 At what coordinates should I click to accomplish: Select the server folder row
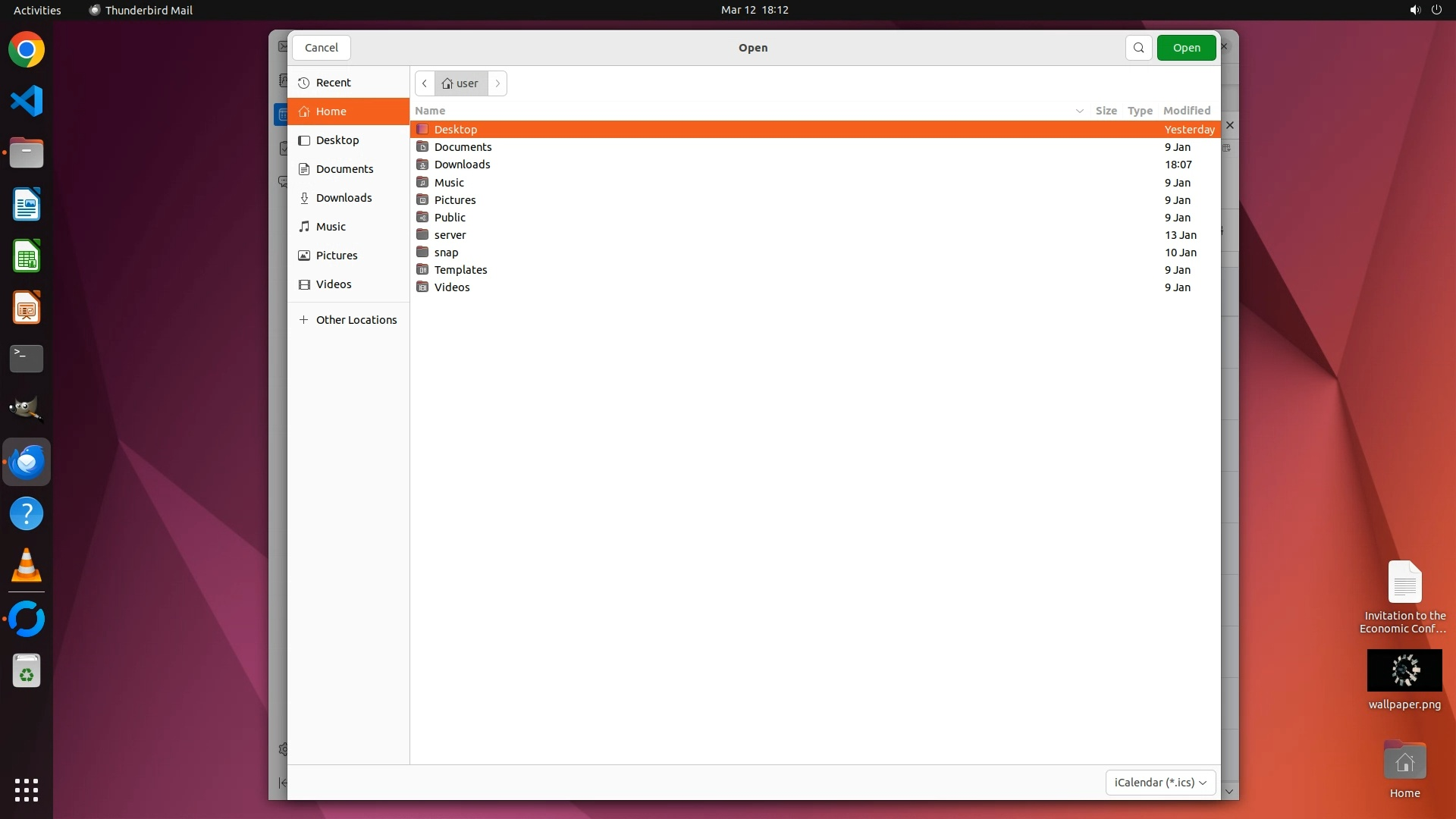(x=450, y=235)
